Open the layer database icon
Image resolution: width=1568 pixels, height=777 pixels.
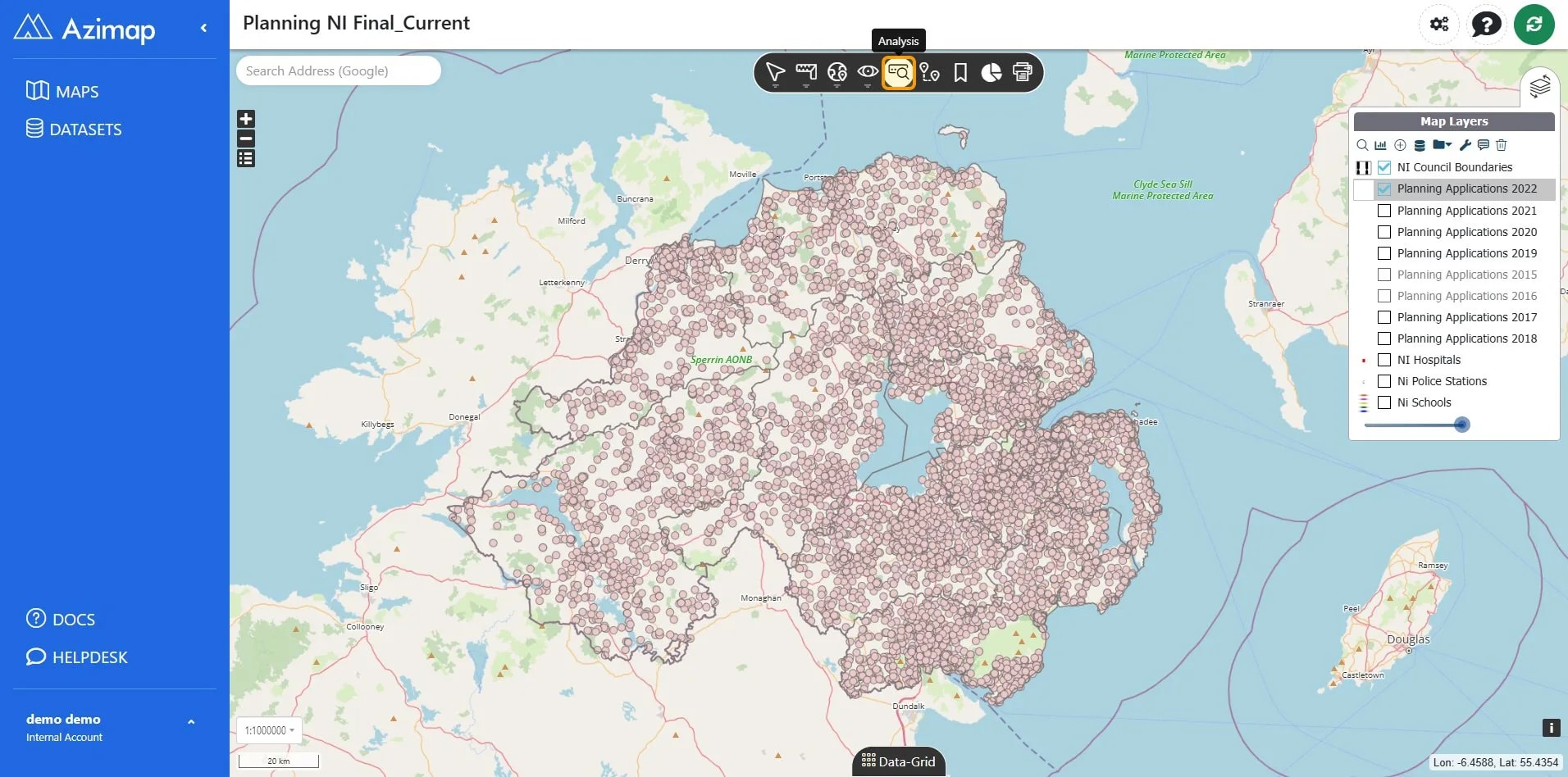1420,145
